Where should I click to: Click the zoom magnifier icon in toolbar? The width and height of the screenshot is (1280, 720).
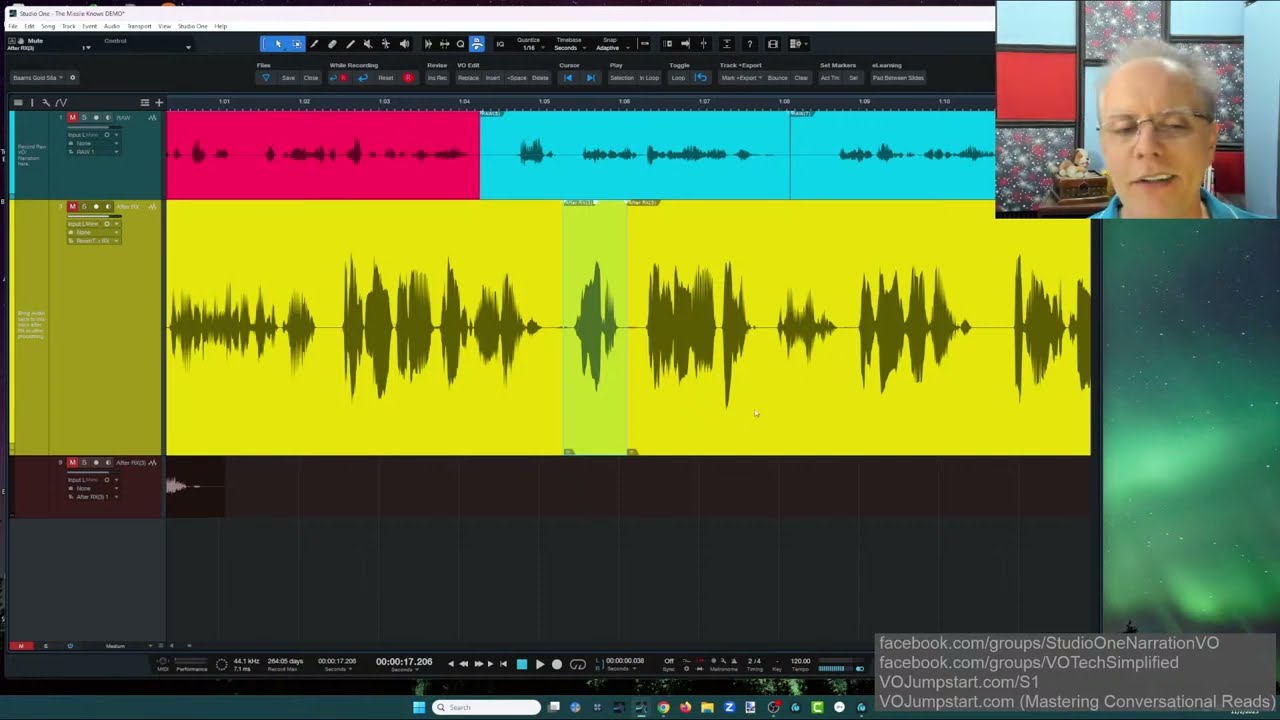461,44
